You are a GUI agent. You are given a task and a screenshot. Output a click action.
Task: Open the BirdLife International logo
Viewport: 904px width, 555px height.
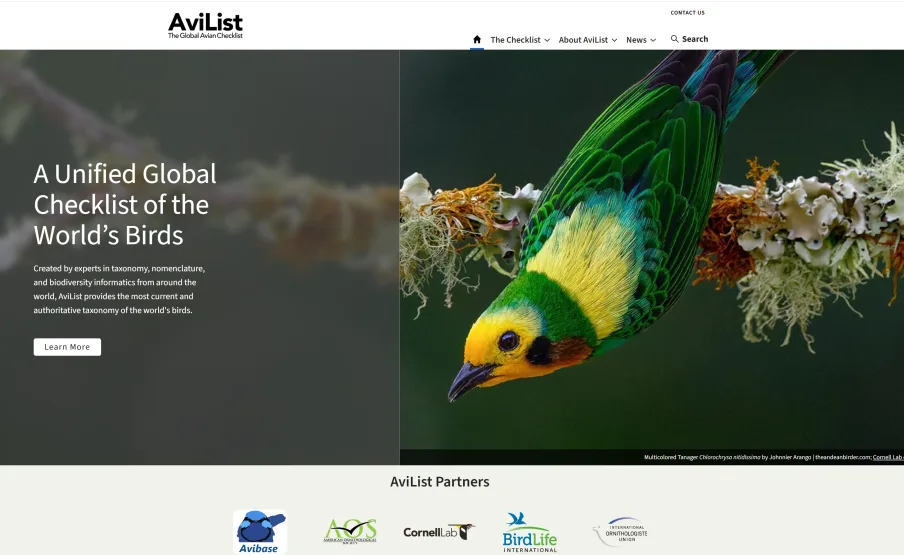(529, 533)
